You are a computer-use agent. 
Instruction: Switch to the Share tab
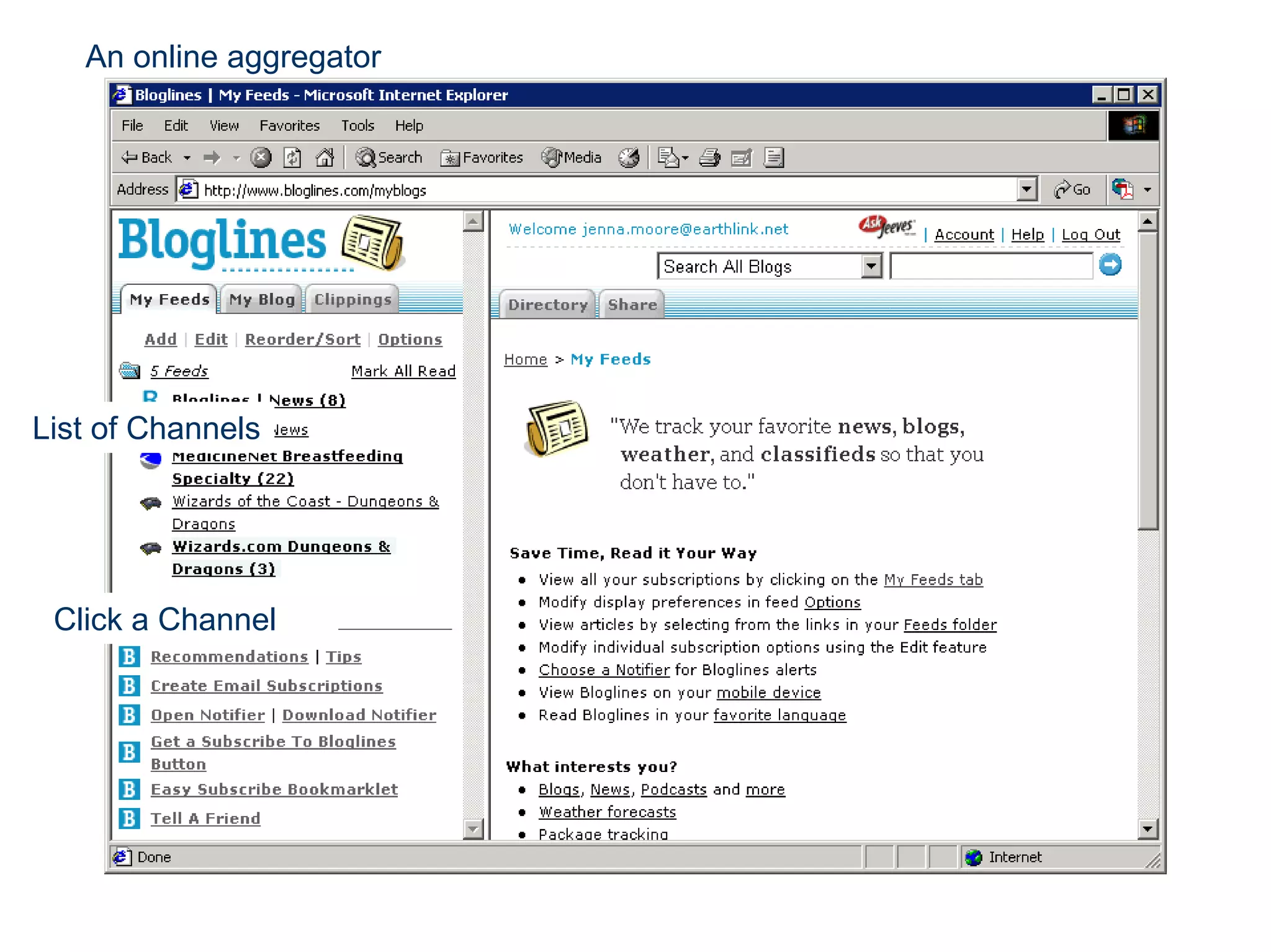click(x=632, y=304)
